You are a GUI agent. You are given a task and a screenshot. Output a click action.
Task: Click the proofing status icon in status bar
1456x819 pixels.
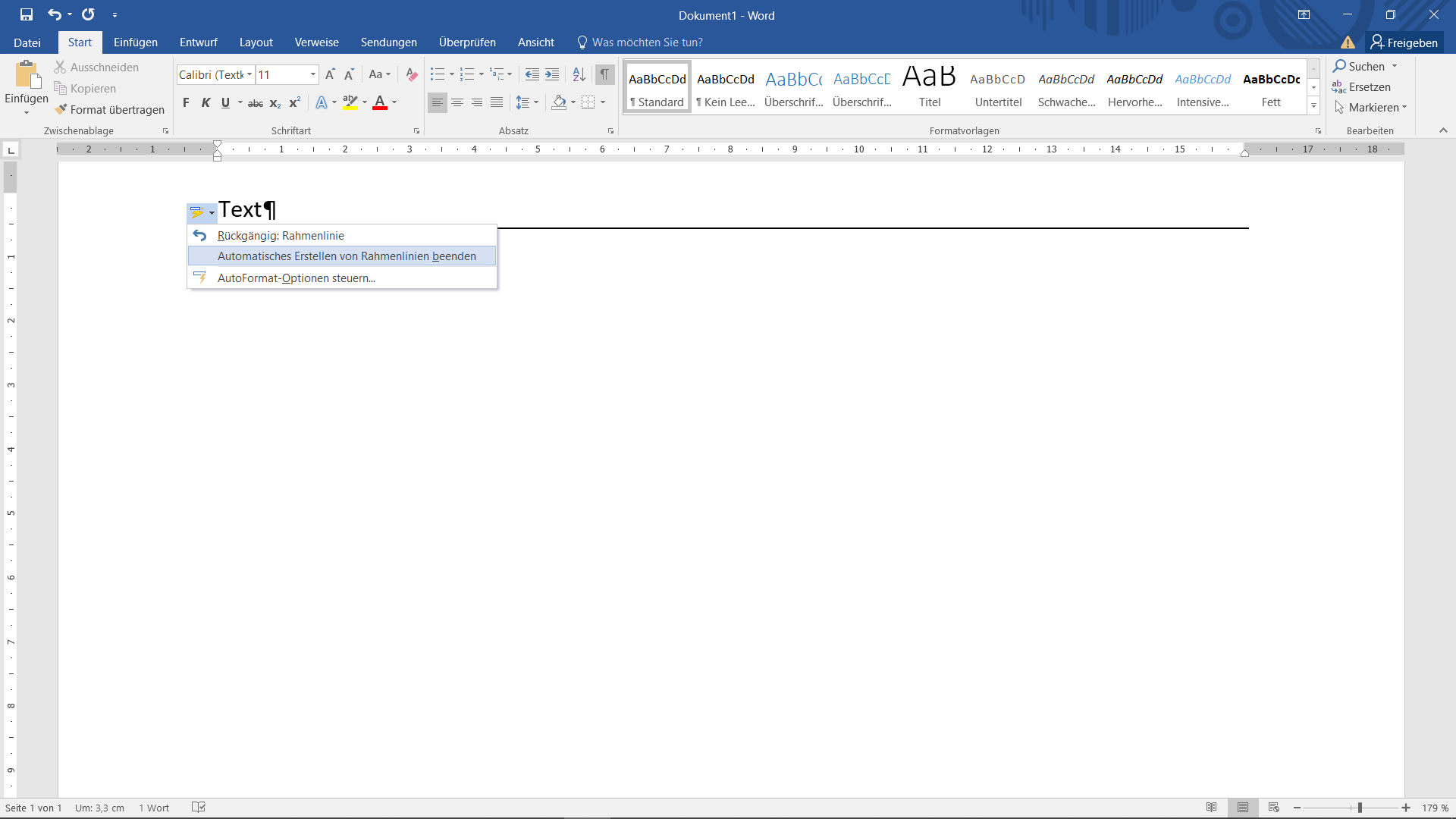point(199,808)
